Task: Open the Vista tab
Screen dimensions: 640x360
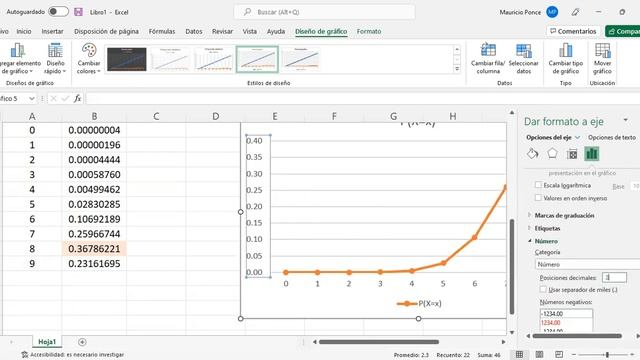Action: pyautogui.click(x=249, y=31)
